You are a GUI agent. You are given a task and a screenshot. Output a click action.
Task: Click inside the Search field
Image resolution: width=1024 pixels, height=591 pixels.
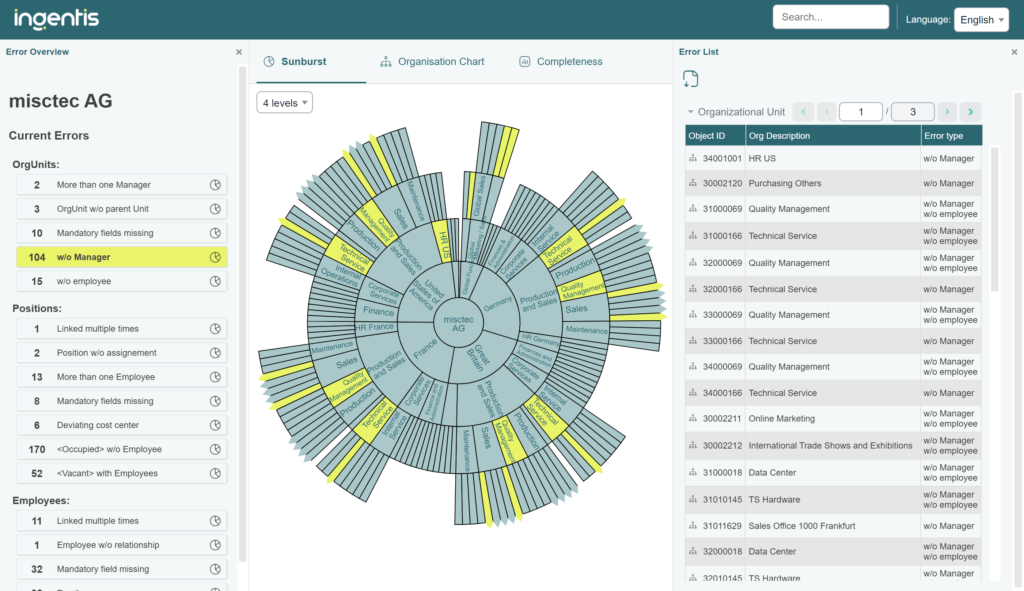[x=830, y=16]
